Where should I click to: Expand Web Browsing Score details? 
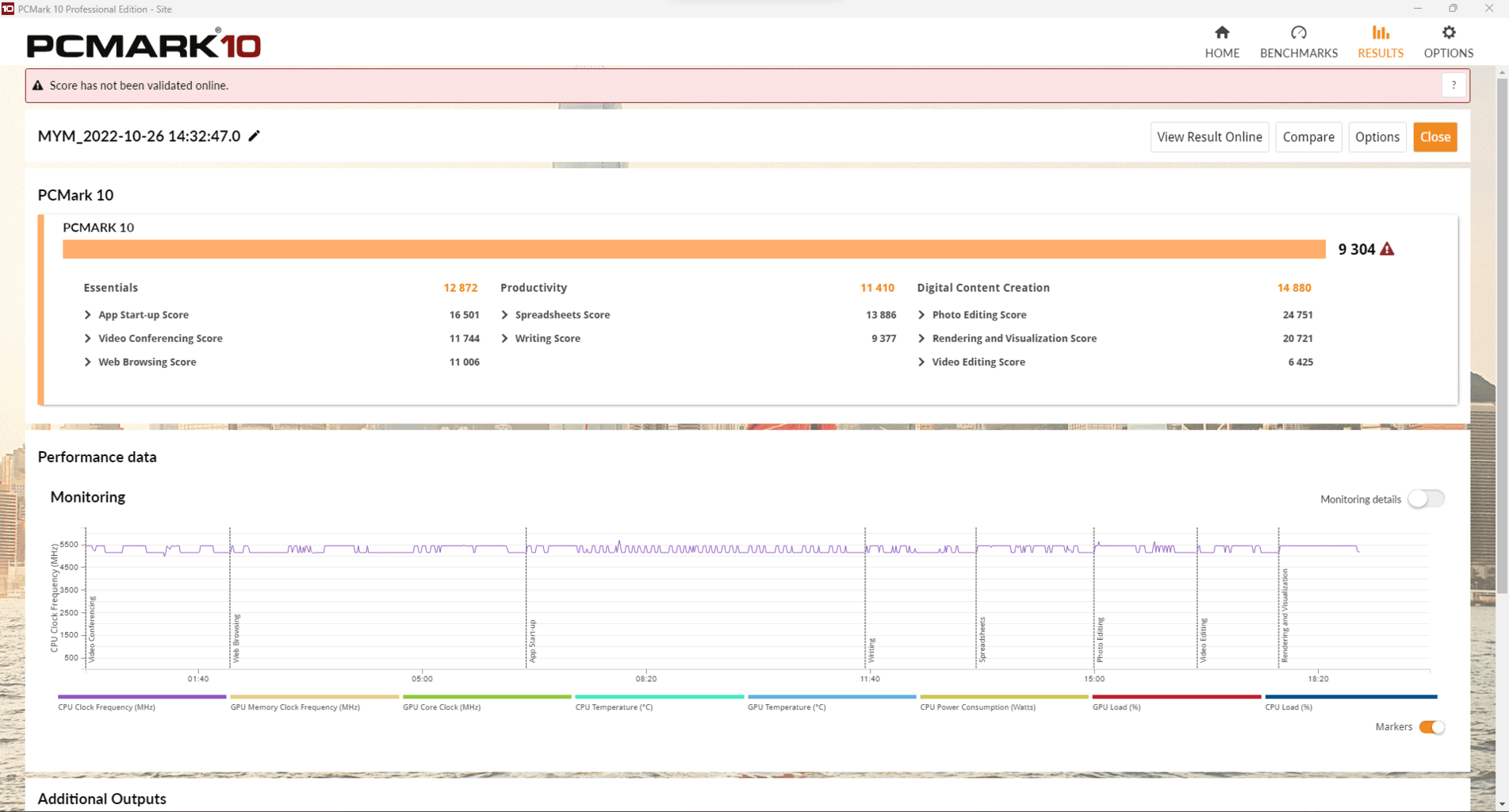click(x=88, y=362)
